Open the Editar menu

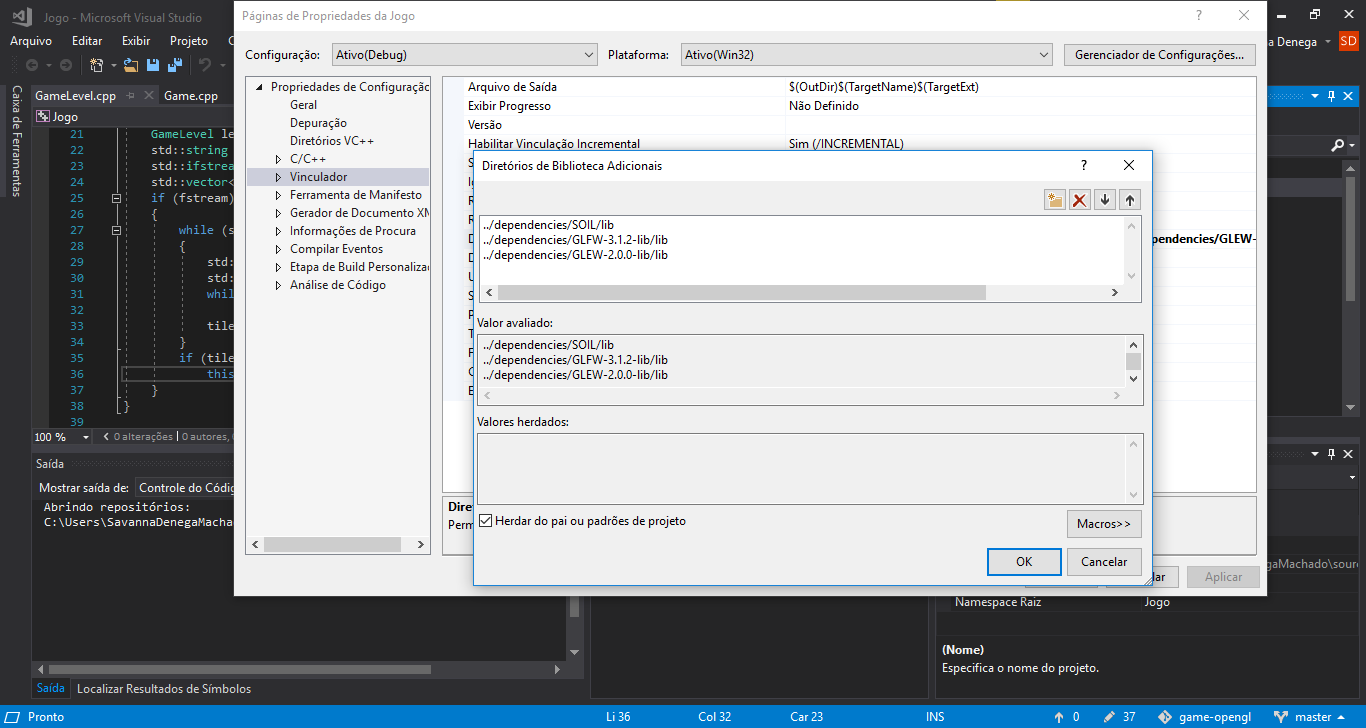pyautogui.click(x=87, y=41)
